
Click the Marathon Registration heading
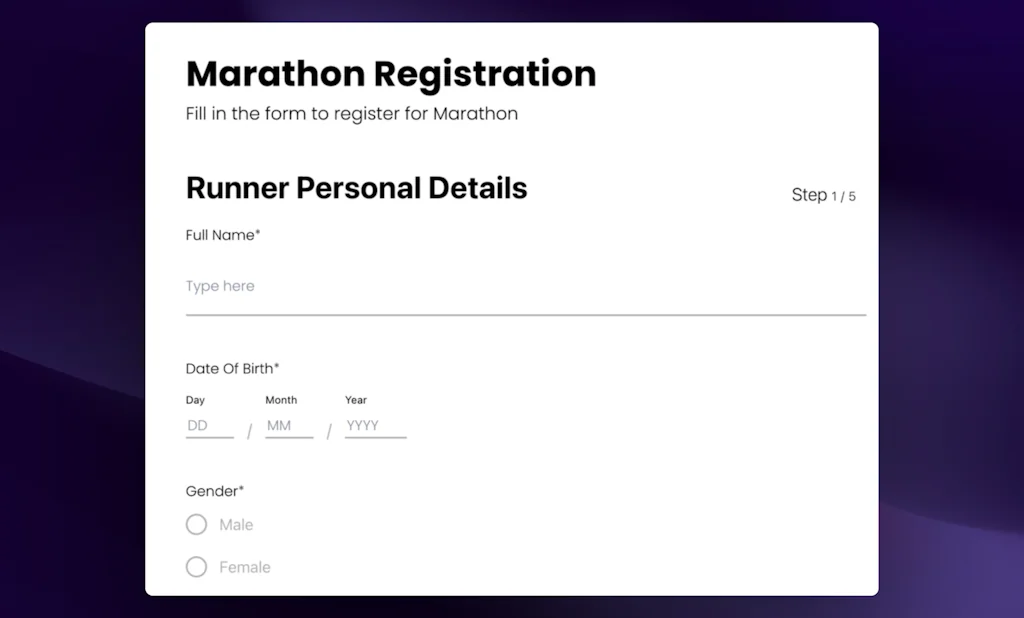(390, 73)
